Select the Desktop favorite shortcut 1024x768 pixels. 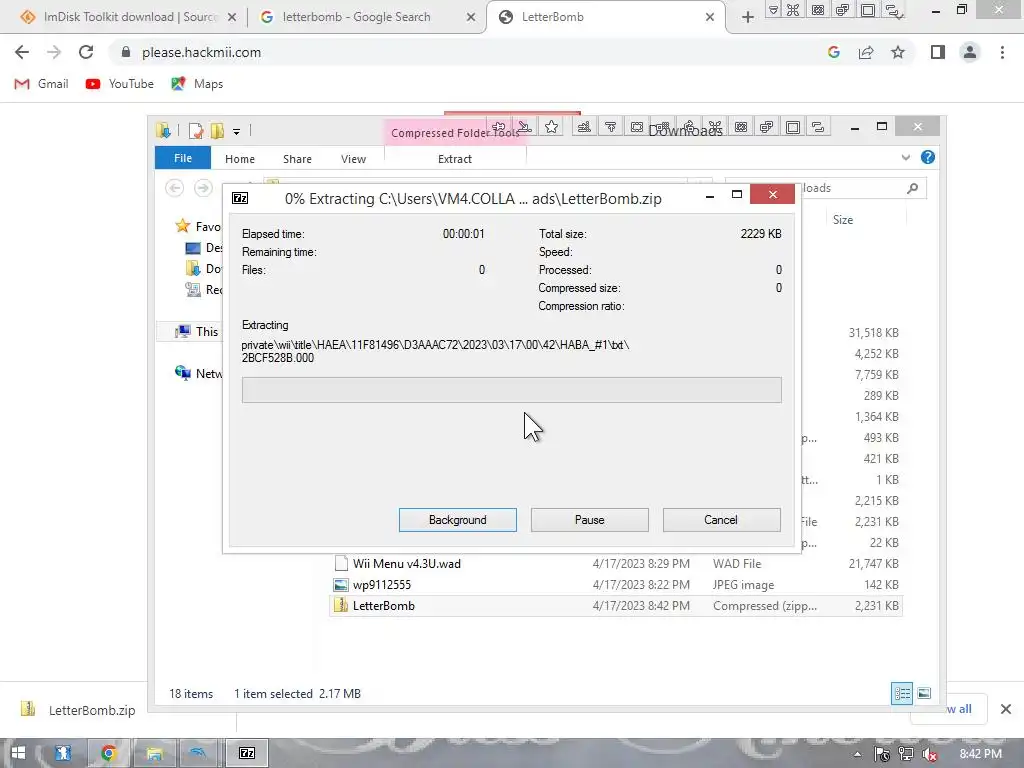coord(204,248)
